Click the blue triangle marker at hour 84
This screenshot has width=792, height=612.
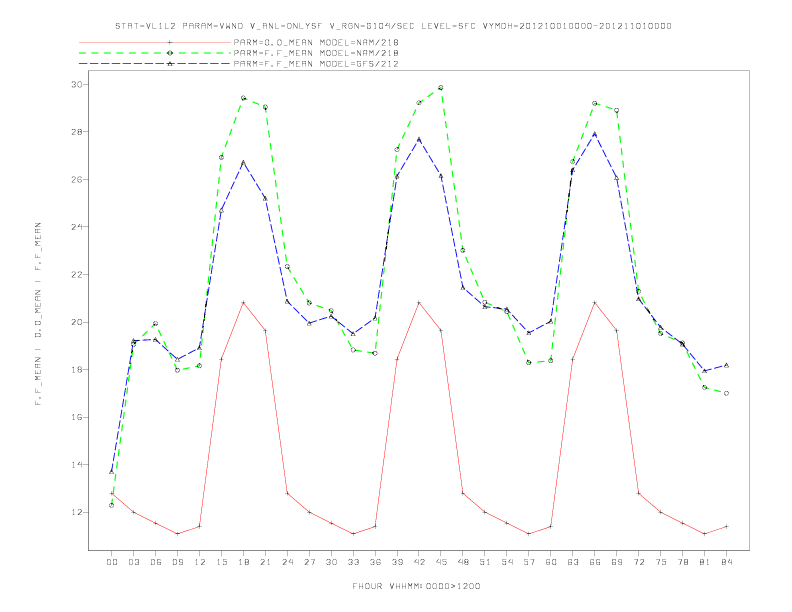point(726,365)
